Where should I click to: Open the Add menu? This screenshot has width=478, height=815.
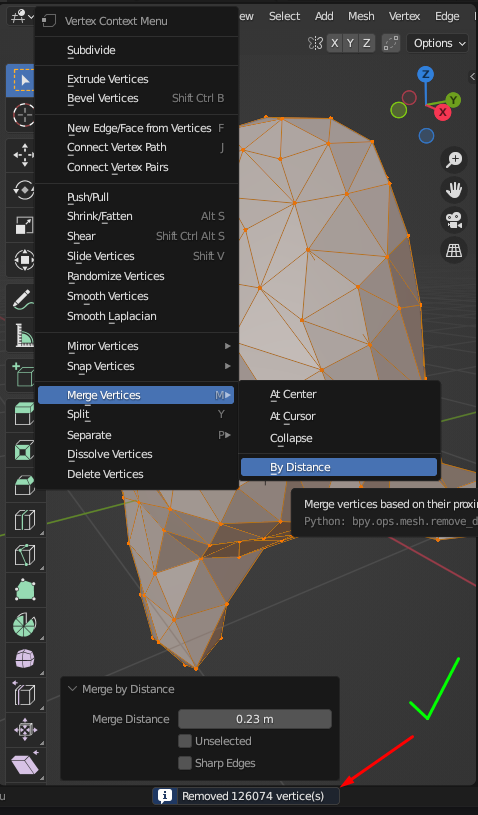[324, 16]
